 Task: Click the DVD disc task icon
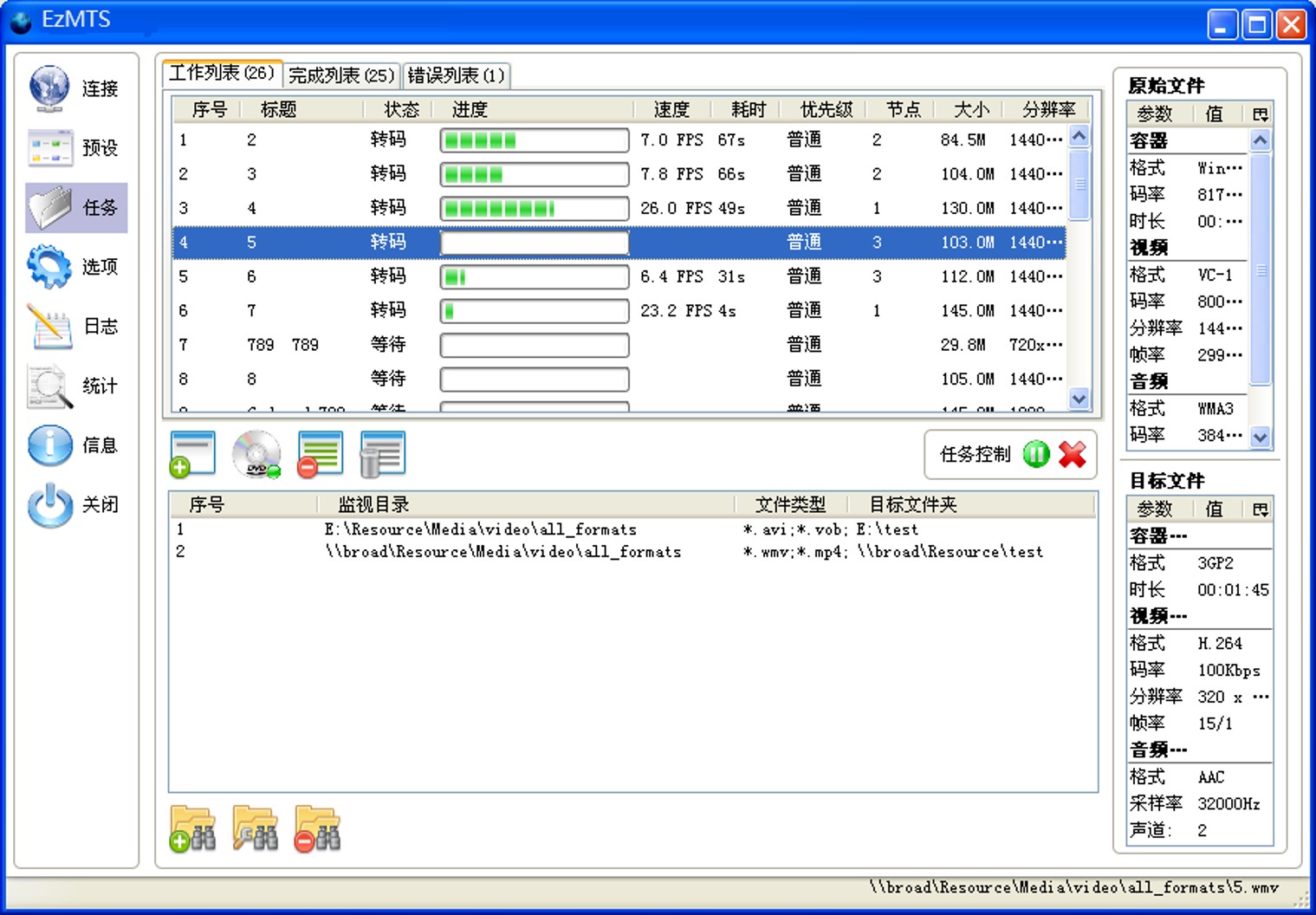point(256,454)
